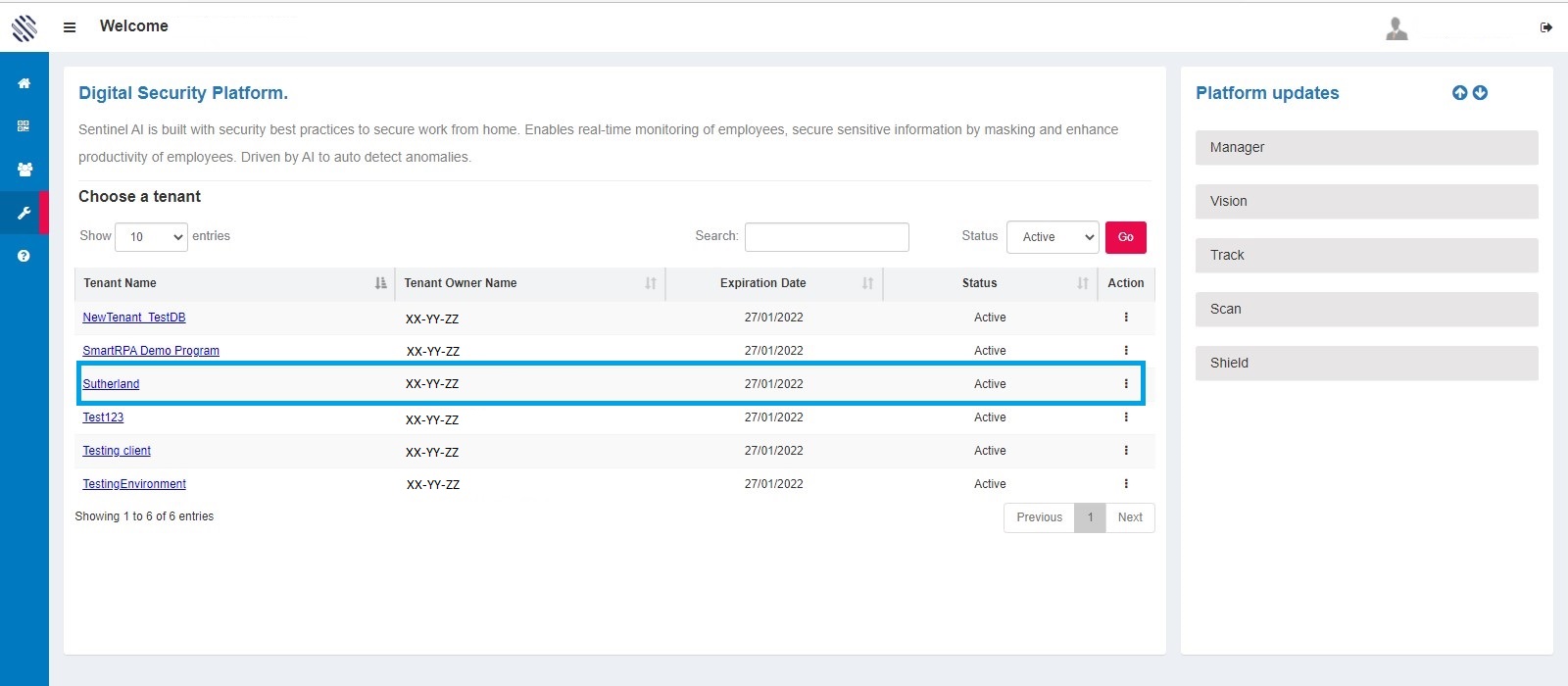The height and width of the screenshot is (686, 1568).
Task: Open the dashboard grid icon in sidebar
Action: pos(24,126)
